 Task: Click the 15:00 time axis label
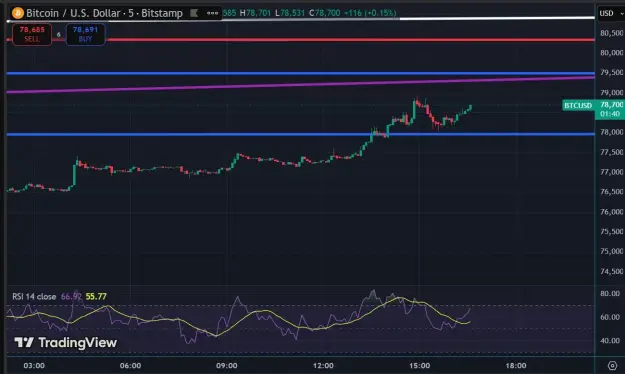tap(420, 366)
